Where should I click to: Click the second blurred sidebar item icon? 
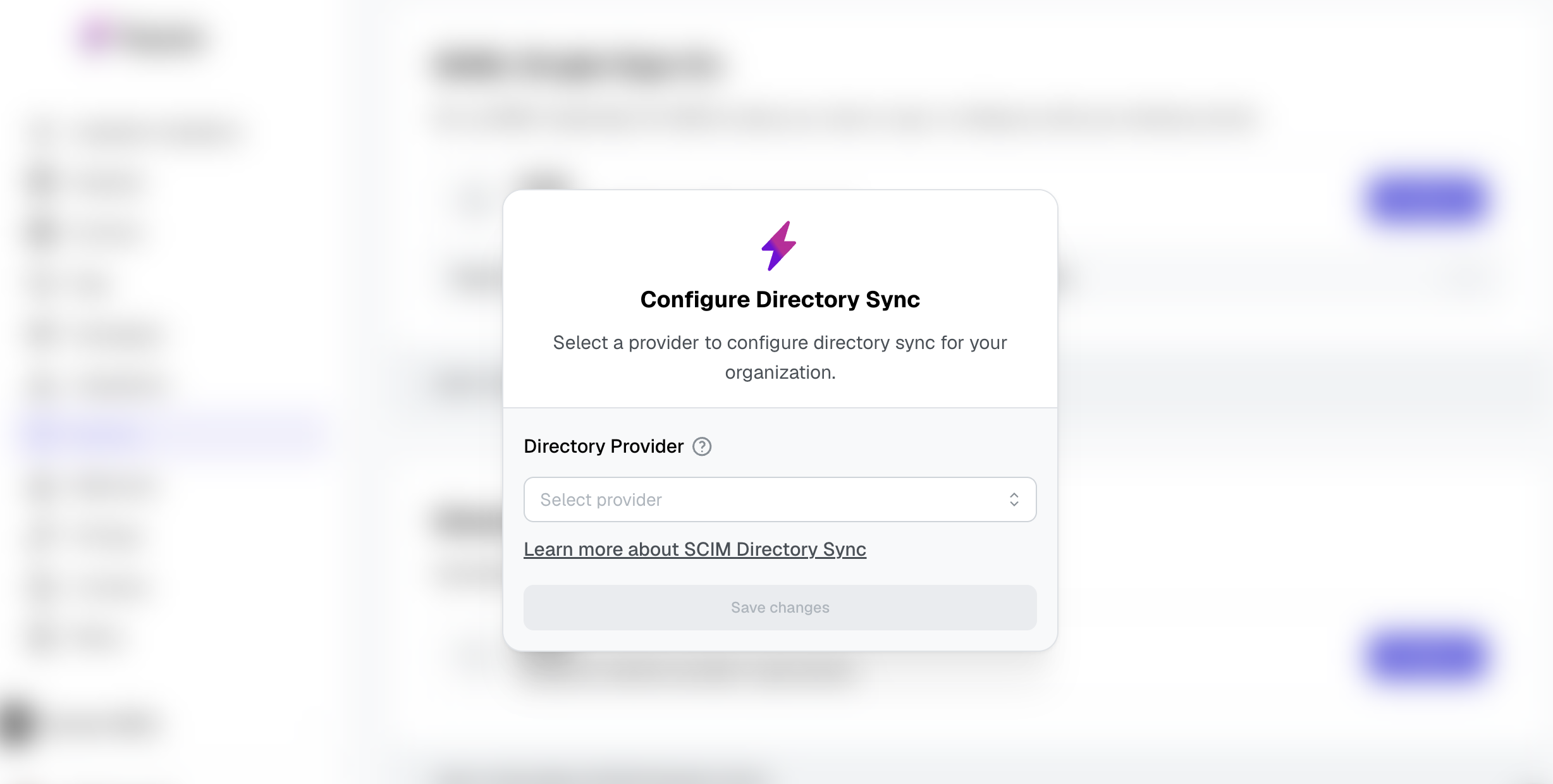click(43, 233)
